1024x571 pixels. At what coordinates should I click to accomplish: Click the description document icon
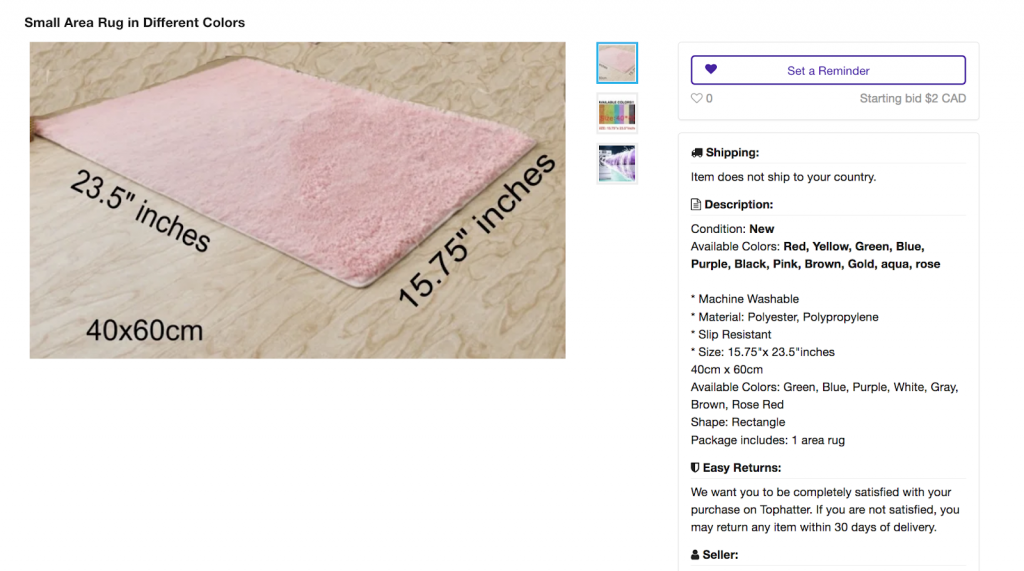click(x=696, y=204)
